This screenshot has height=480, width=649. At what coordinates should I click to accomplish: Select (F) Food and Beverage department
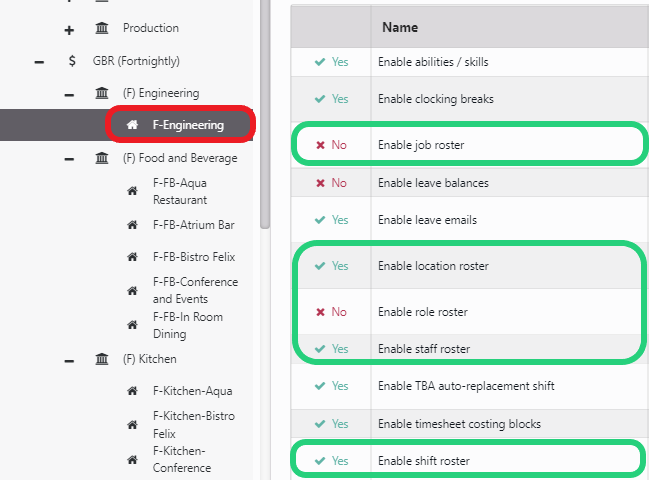pos(180,158)
